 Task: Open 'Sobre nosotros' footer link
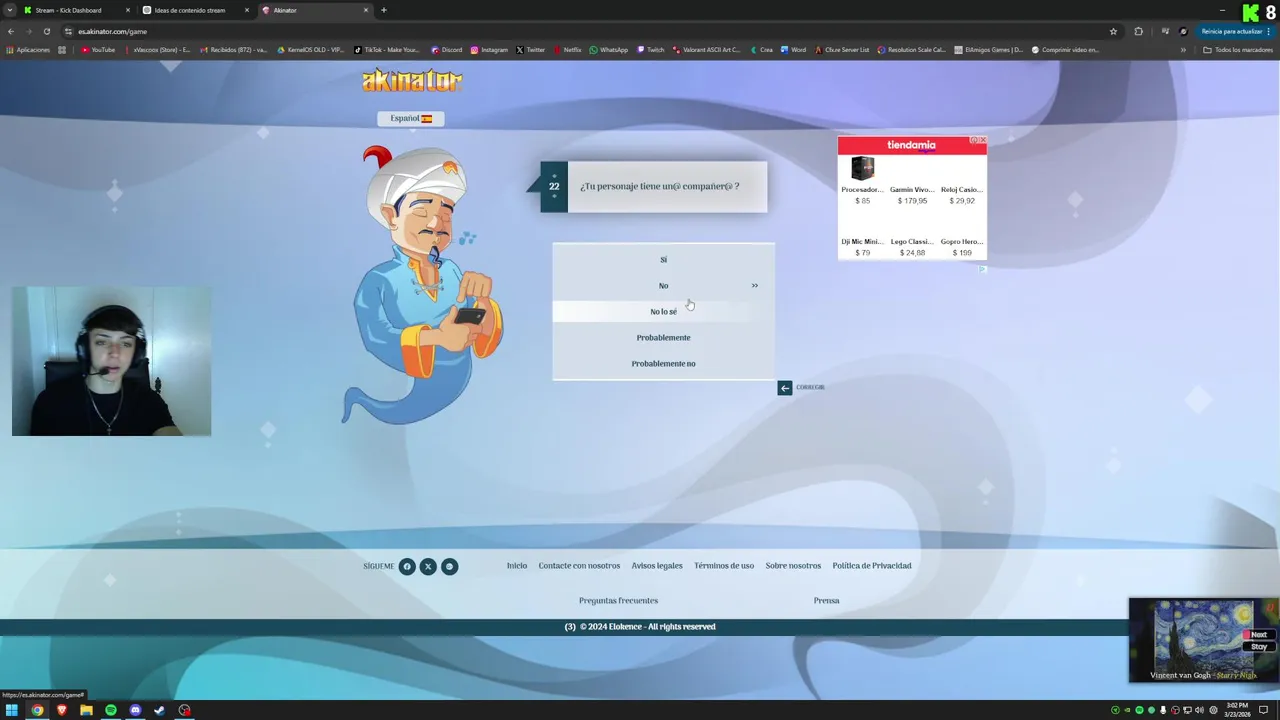coord(793,566)
